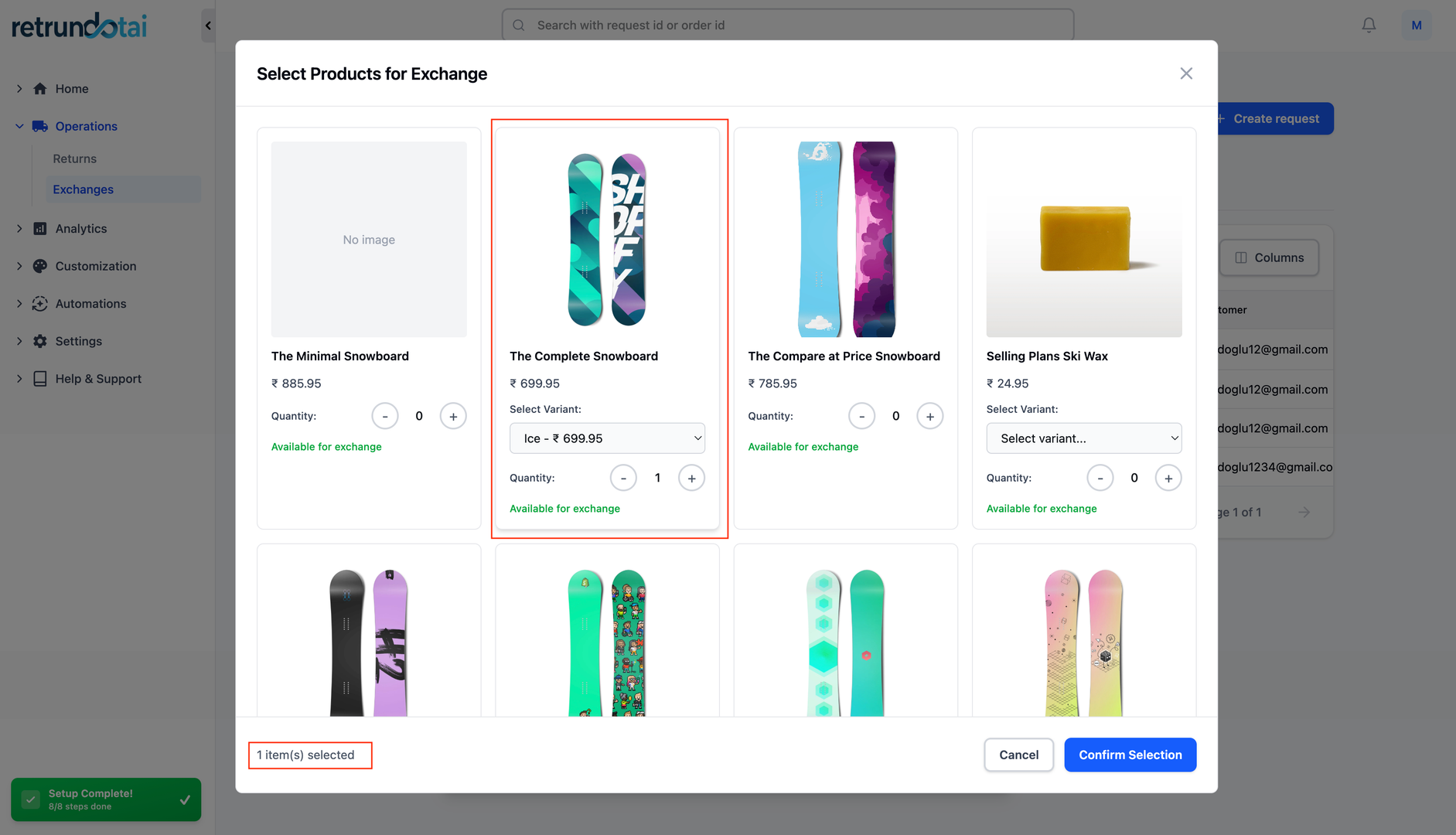Click the Help & Support book icon
The image size is (1456, 835).
(40, 379)
